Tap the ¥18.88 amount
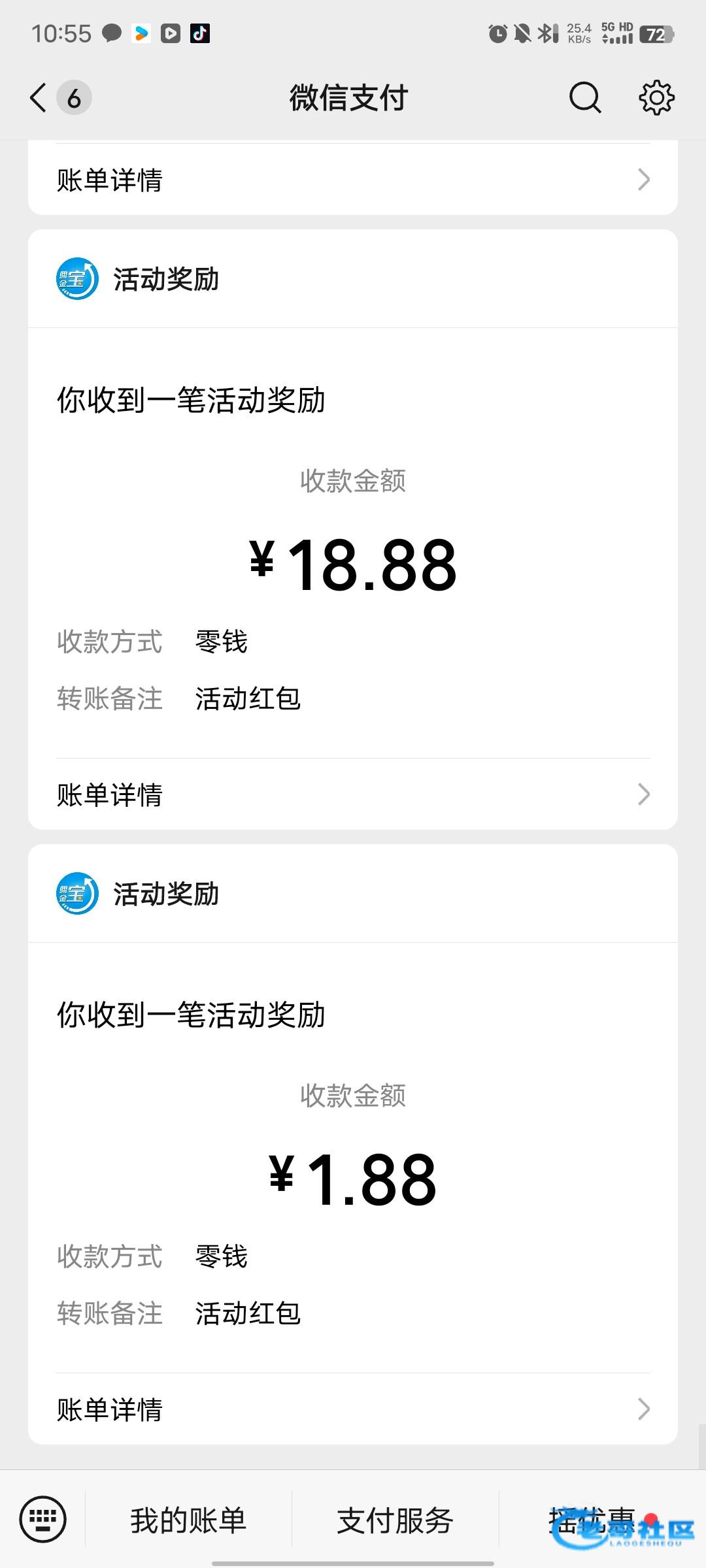Screen dimensions: 706x1568 coord(353,564)
